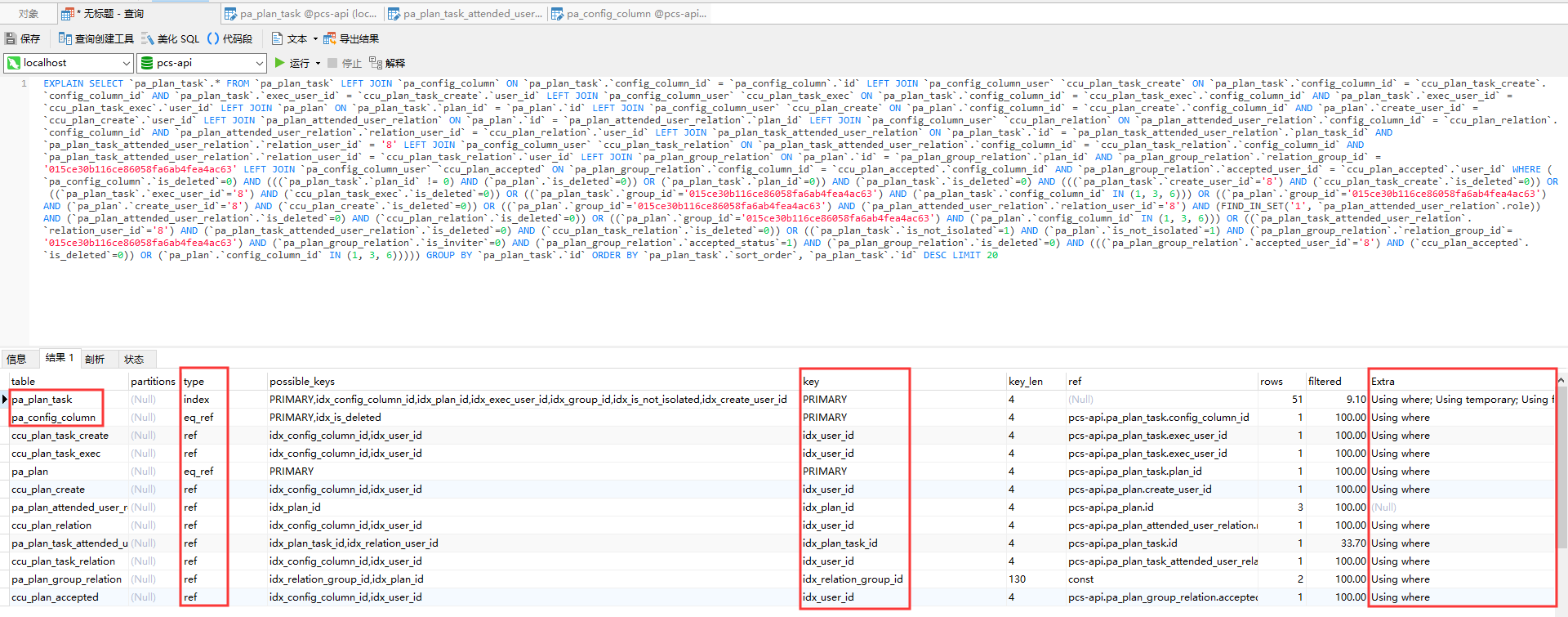Screen dimensions: 1568x617
Task: Open the localhost connection dropdown
Action: pyautogui.click(x=126, y=63)
